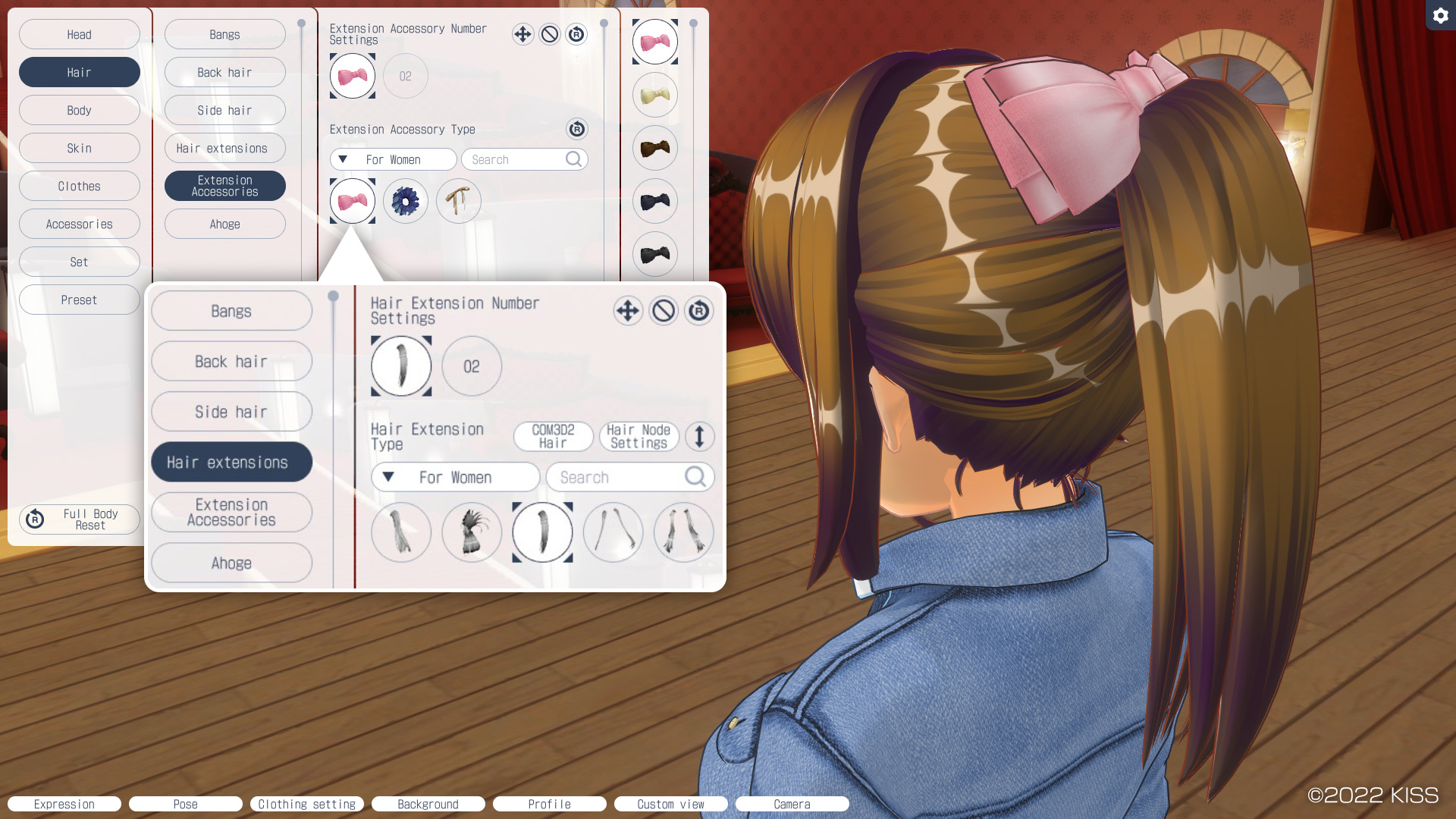Click remove icon in Hair Extension Number Settings
The image size is (1456, 819).
point(664,311)
